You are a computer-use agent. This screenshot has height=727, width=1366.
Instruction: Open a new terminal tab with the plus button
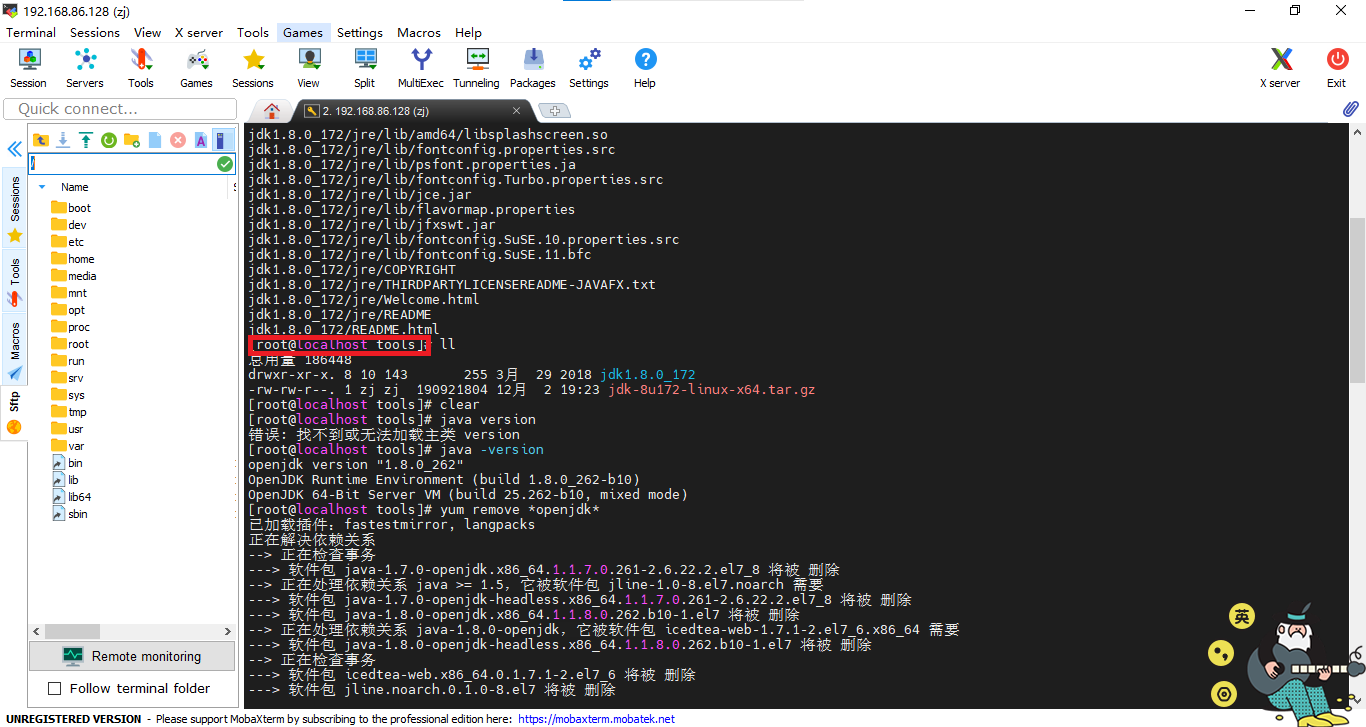pos(554,112)
